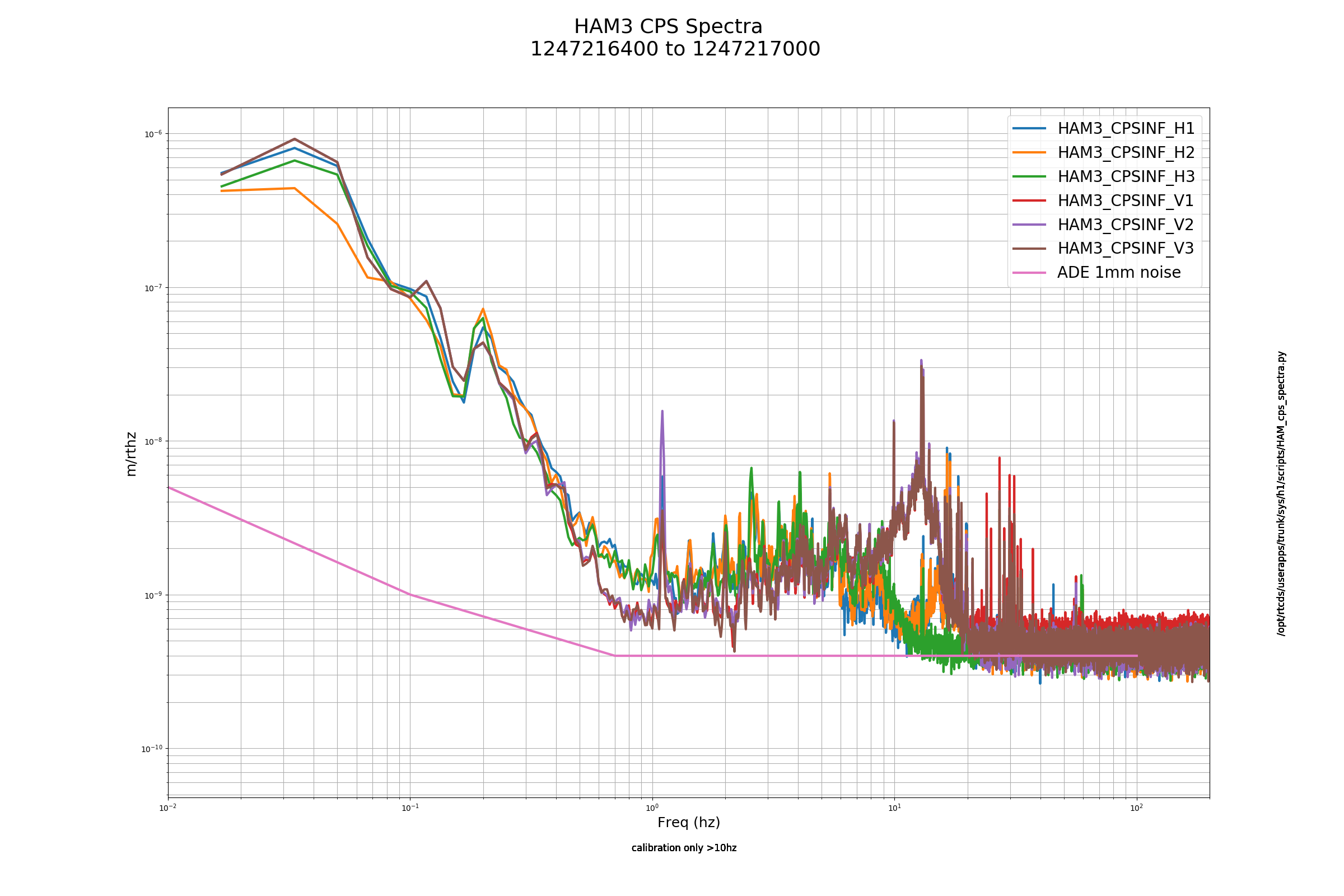Click the 10¹ x-axis tick label
Viewport: 1344px width, 896px height.
tap(894, 808)
